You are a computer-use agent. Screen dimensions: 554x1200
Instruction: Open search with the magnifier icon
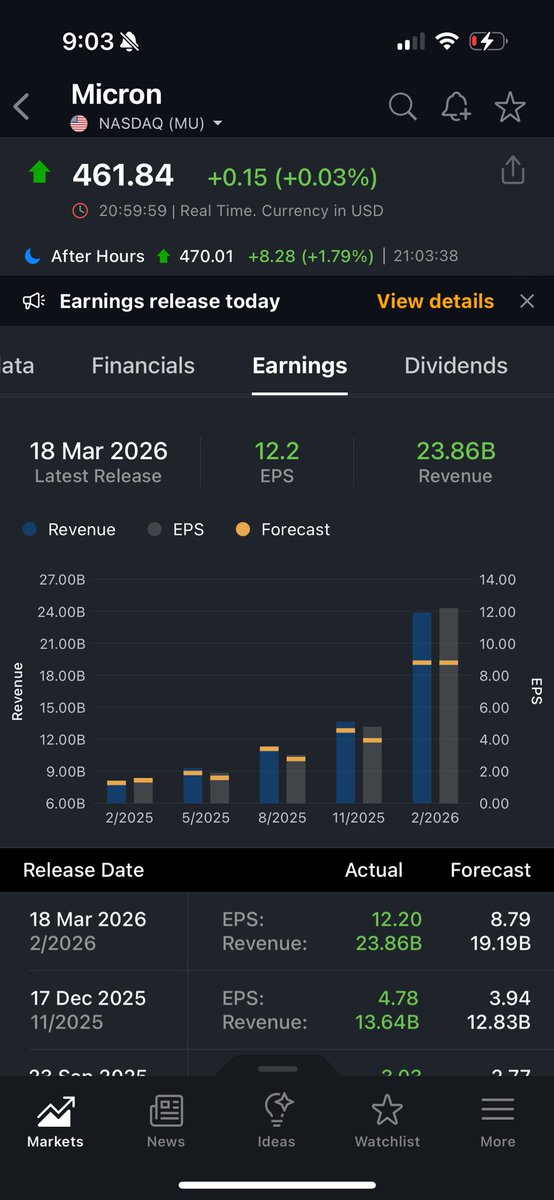402,106
